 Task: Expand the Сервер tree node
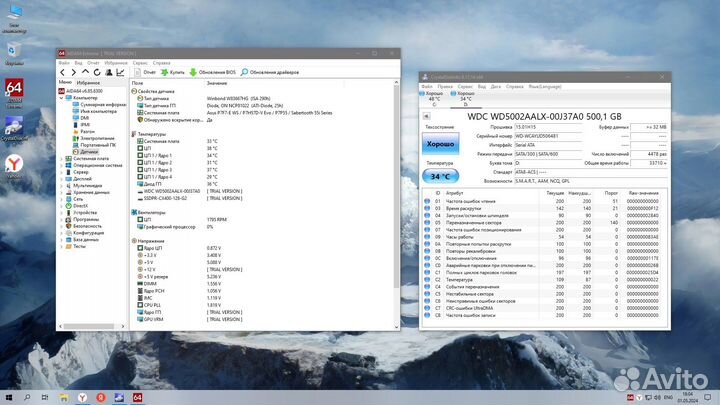[62, 172]
